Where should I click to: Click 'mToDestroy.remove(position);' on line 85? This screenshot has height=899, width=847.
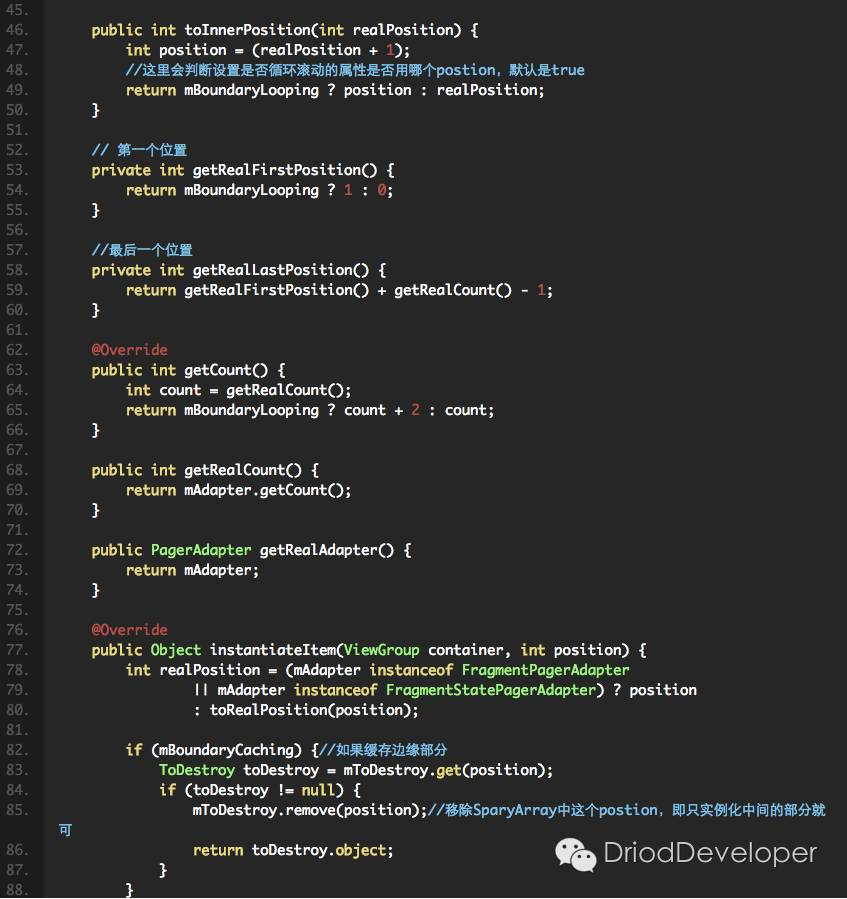point(310,811)
